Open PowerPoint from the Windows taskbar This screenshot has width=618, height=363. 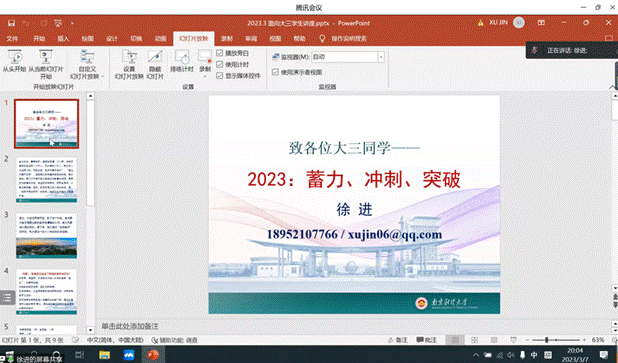pyautogui.click(x=153, y=355)
